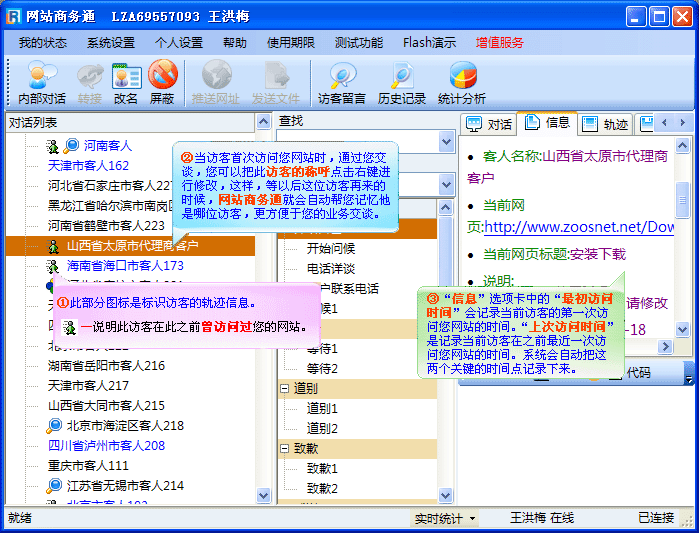The height and width of the screenshot is (533, 699).
Task: Open the 实时统计 dropdown in status bar
Action: pos(445,518)
